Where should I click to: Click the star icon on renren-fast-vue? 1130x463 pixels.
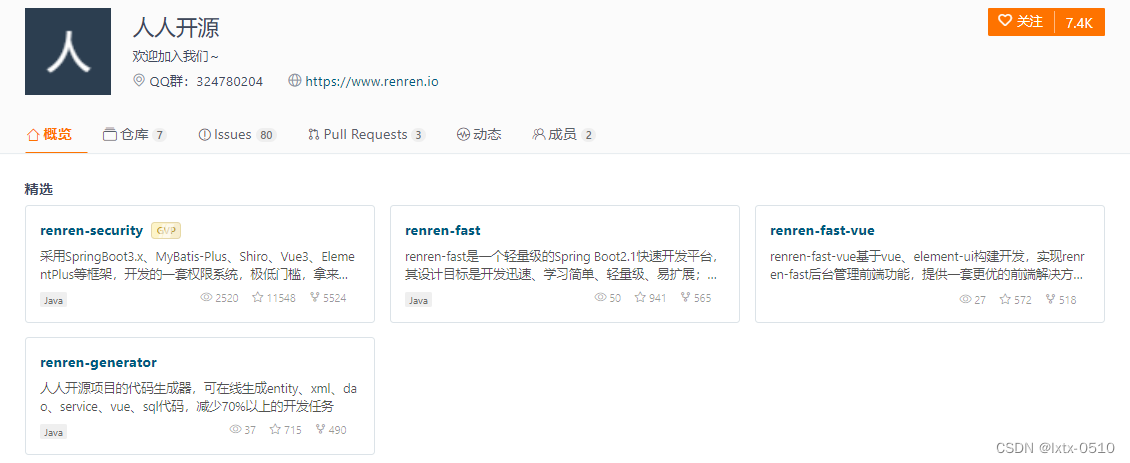point(1005,299)
